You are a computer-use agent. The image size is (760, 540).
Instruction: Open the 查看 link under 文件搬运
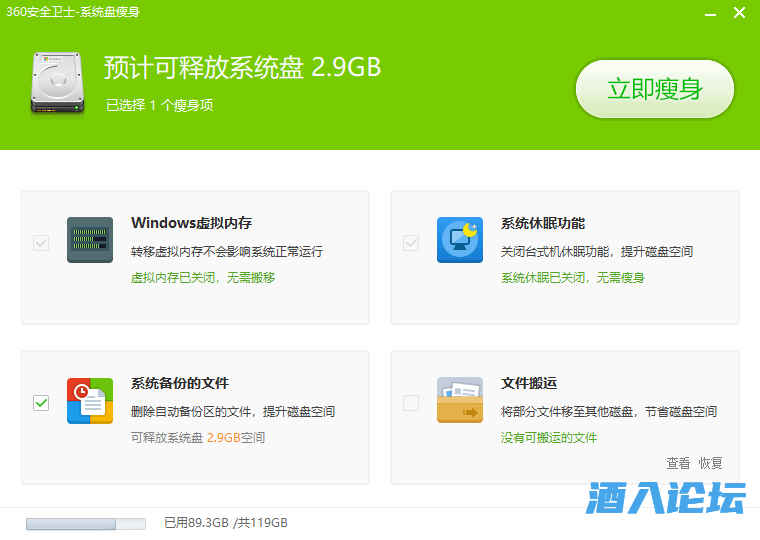point(678,463)
